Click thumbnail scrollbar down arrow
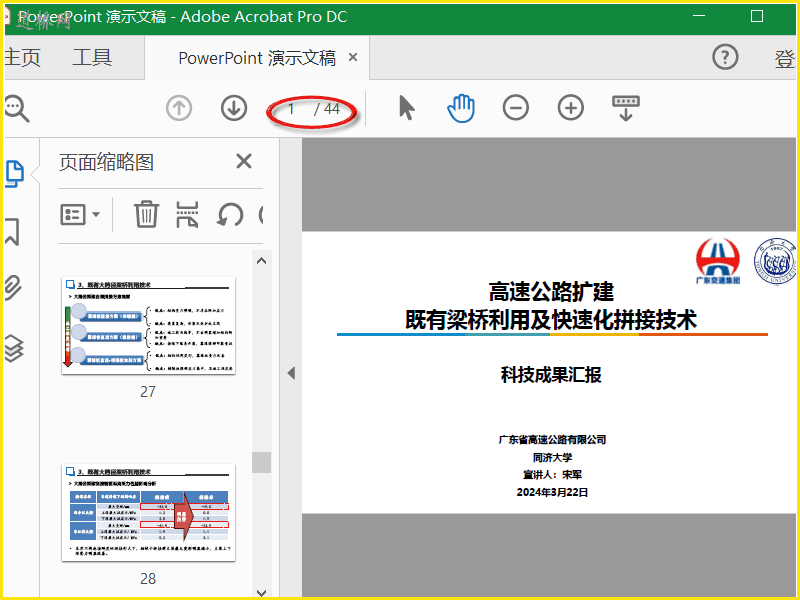800x600 pixels. pyautogui.click(x=261, y=592)
